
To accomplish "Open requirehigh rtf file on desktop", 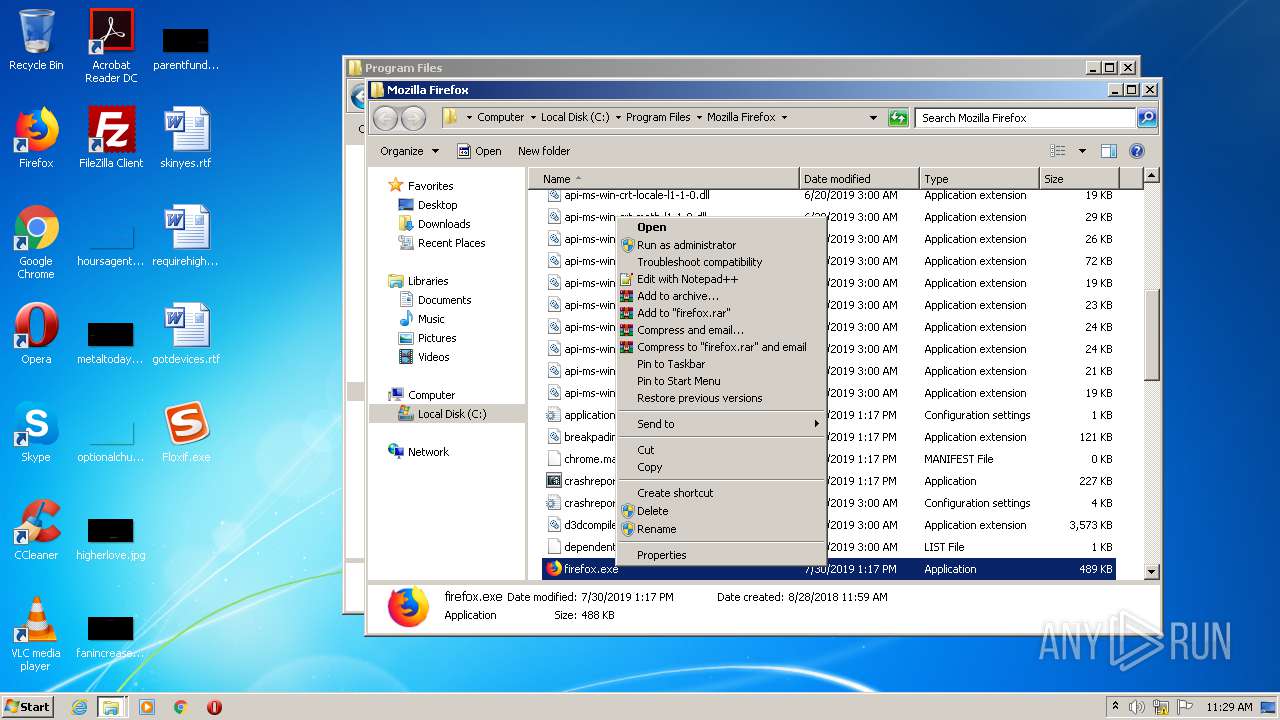I will pyautogui.click(x=186, y=236).
